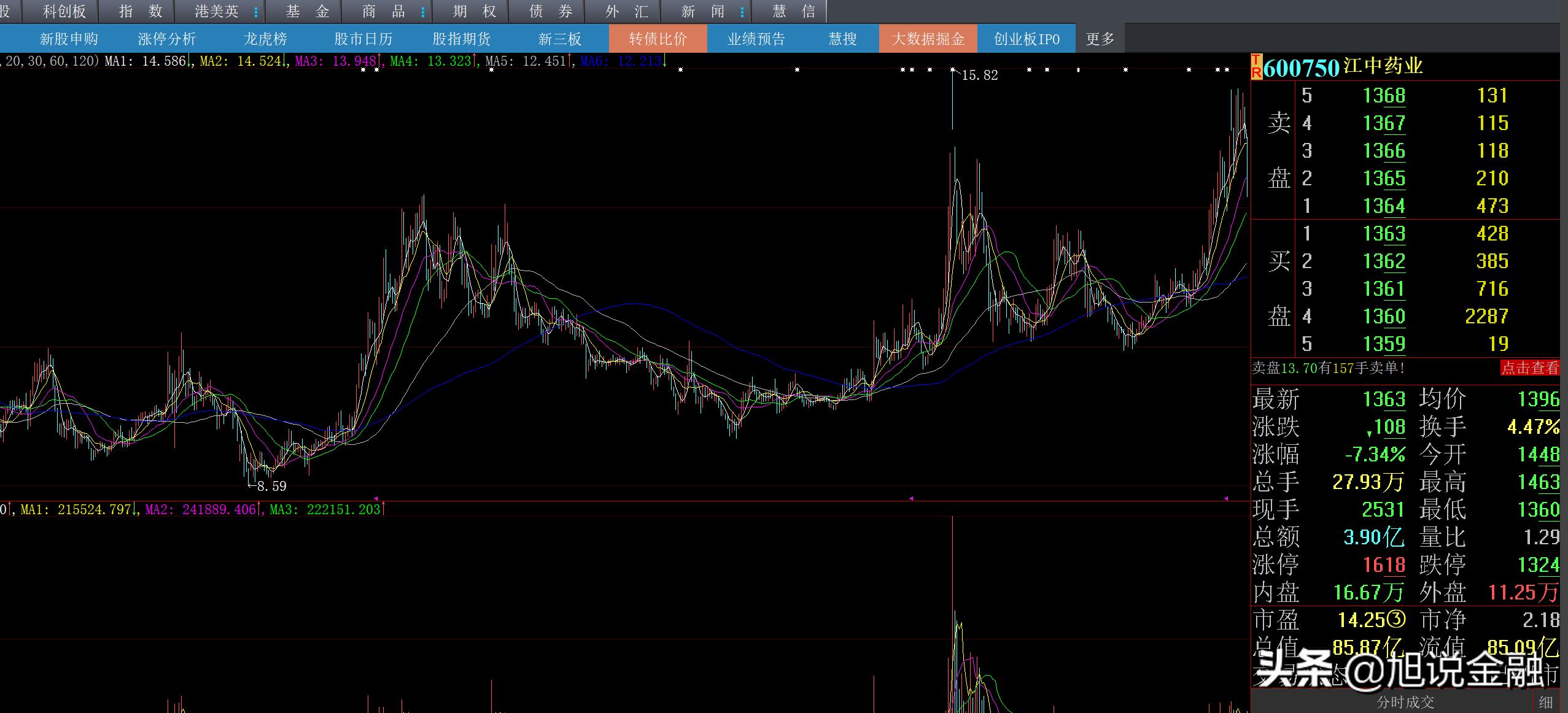The width and height of the screenshot is (1568, 713).
Task: Open the 分时成交 panel header
Action: pos(1405,702)
